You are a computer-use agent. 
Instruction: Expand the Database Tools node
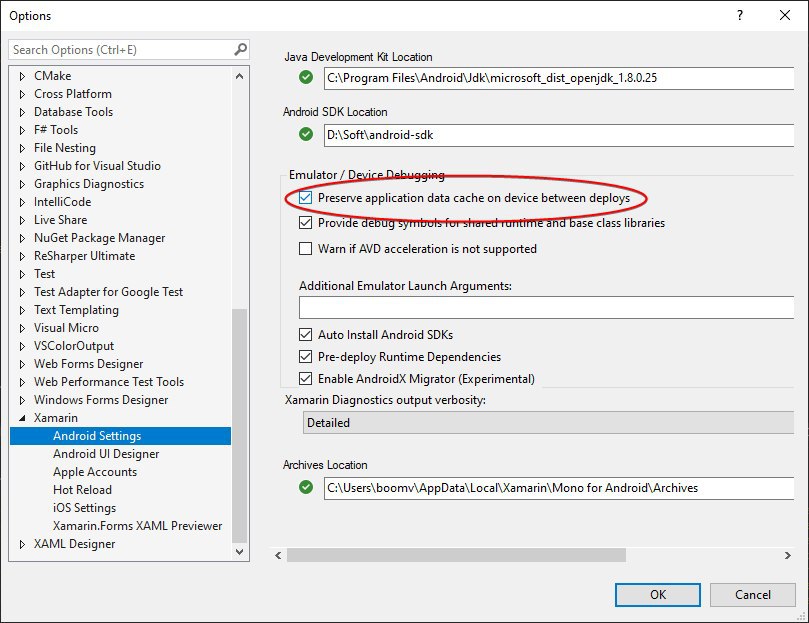coord(22,112)
